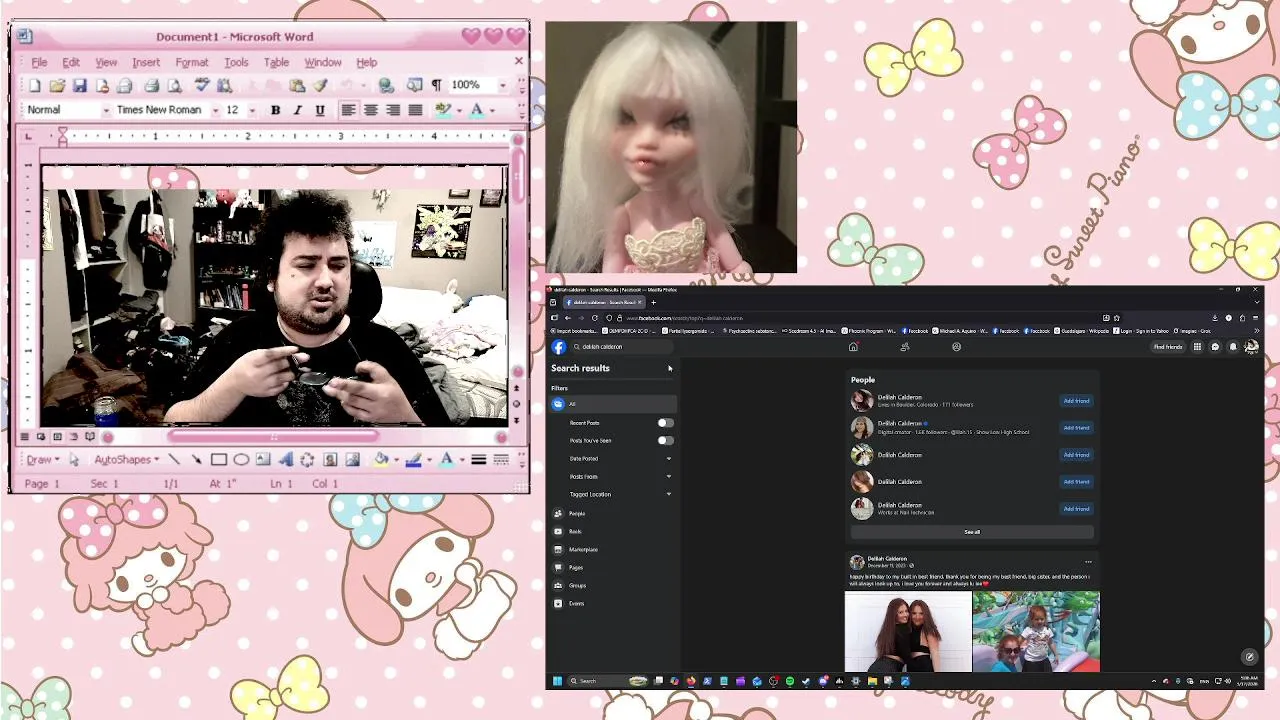Click Word horizontal scrollbar thumb

pyautogui.click(x=273, y=436)
